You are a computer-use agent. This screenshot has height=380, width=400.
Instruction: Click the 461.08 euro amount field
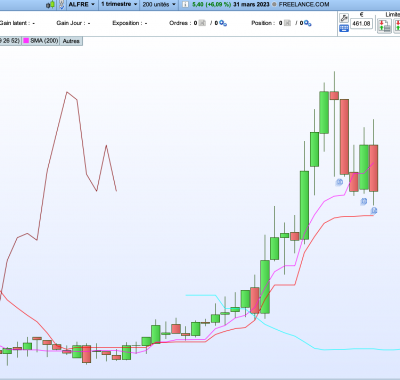[x=361, y=23]
